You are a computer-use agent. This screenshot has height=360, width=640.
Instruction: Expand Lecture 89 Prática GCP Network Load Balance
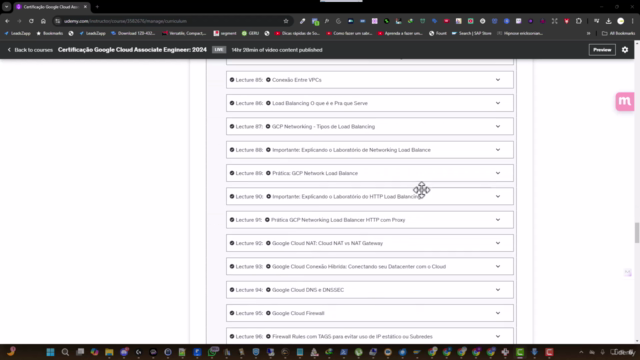[498, 173]
